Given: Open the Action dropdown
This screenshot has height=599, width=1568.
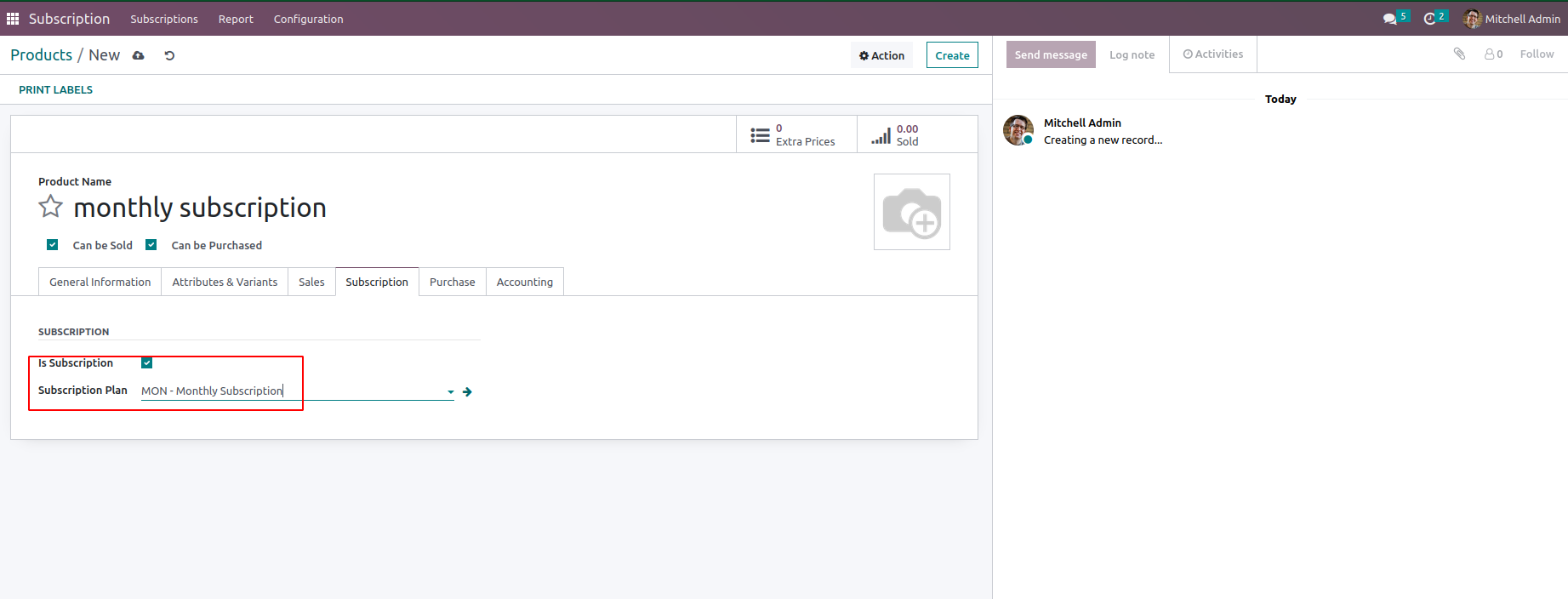Looking at the screenshot, I should tap(881, 55).
